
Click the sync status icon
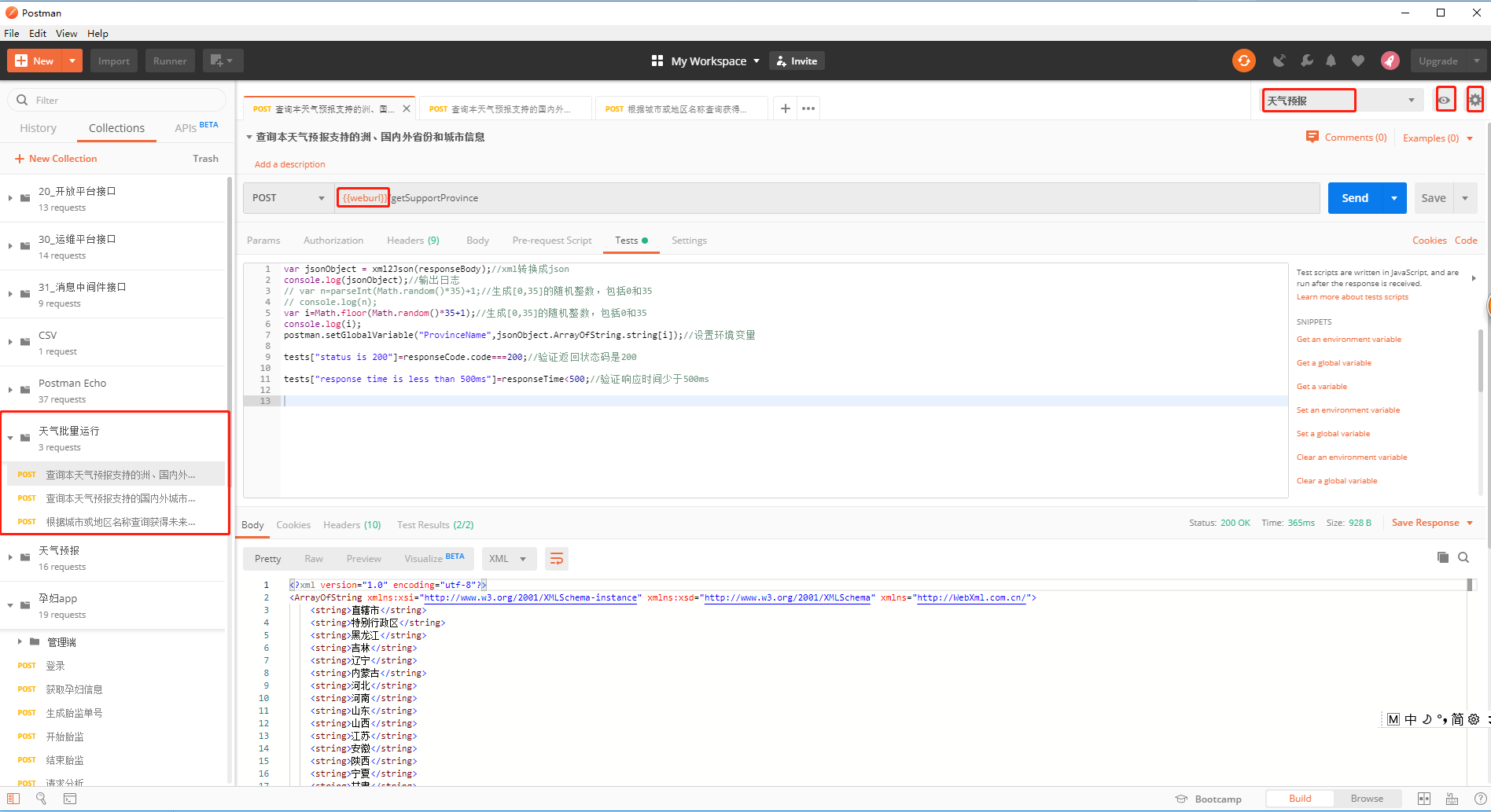[1243, 61]
